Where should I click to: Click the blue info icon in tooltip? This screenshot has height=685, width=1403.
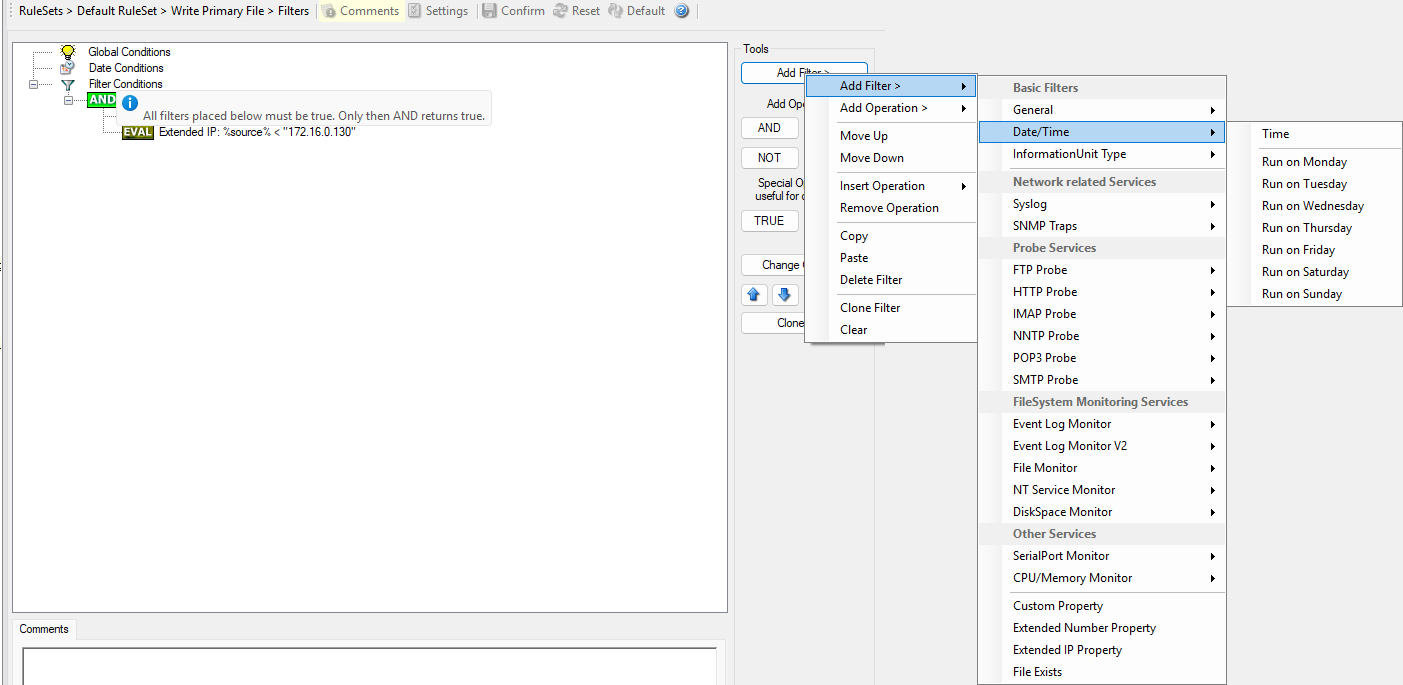click(x=129, y=102)
